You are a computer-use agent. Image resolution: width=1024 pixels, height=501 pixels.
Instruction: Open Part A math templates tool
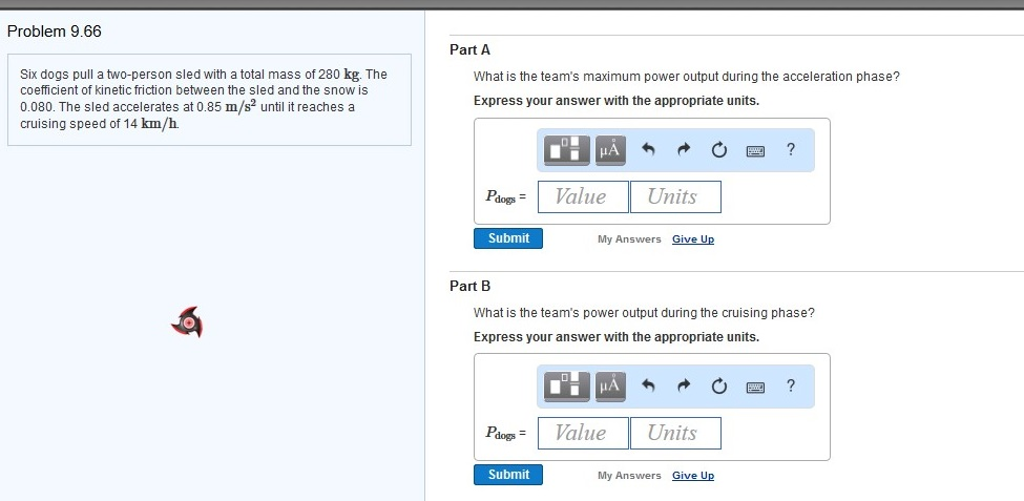(567, 150)
